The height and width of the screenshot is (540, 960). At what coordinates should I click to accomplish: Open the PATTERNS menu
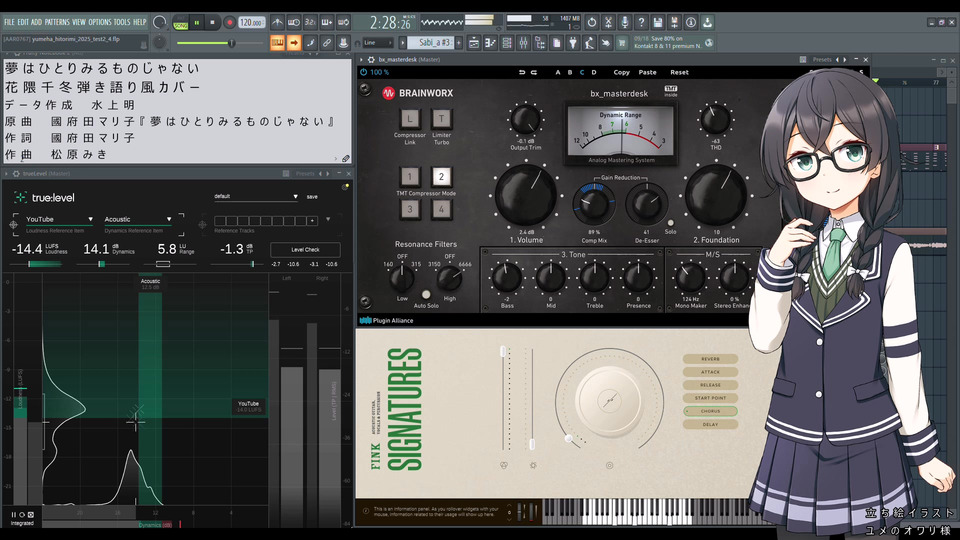(57, 22)
